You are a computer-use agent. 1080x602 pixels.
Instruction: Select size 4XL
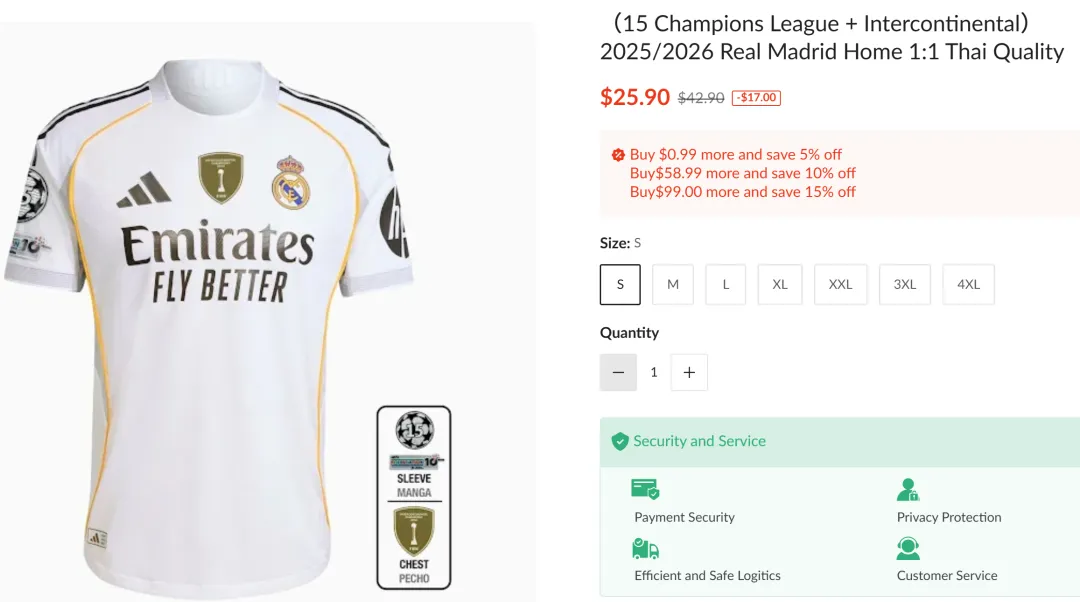click(x=968, y=284)
